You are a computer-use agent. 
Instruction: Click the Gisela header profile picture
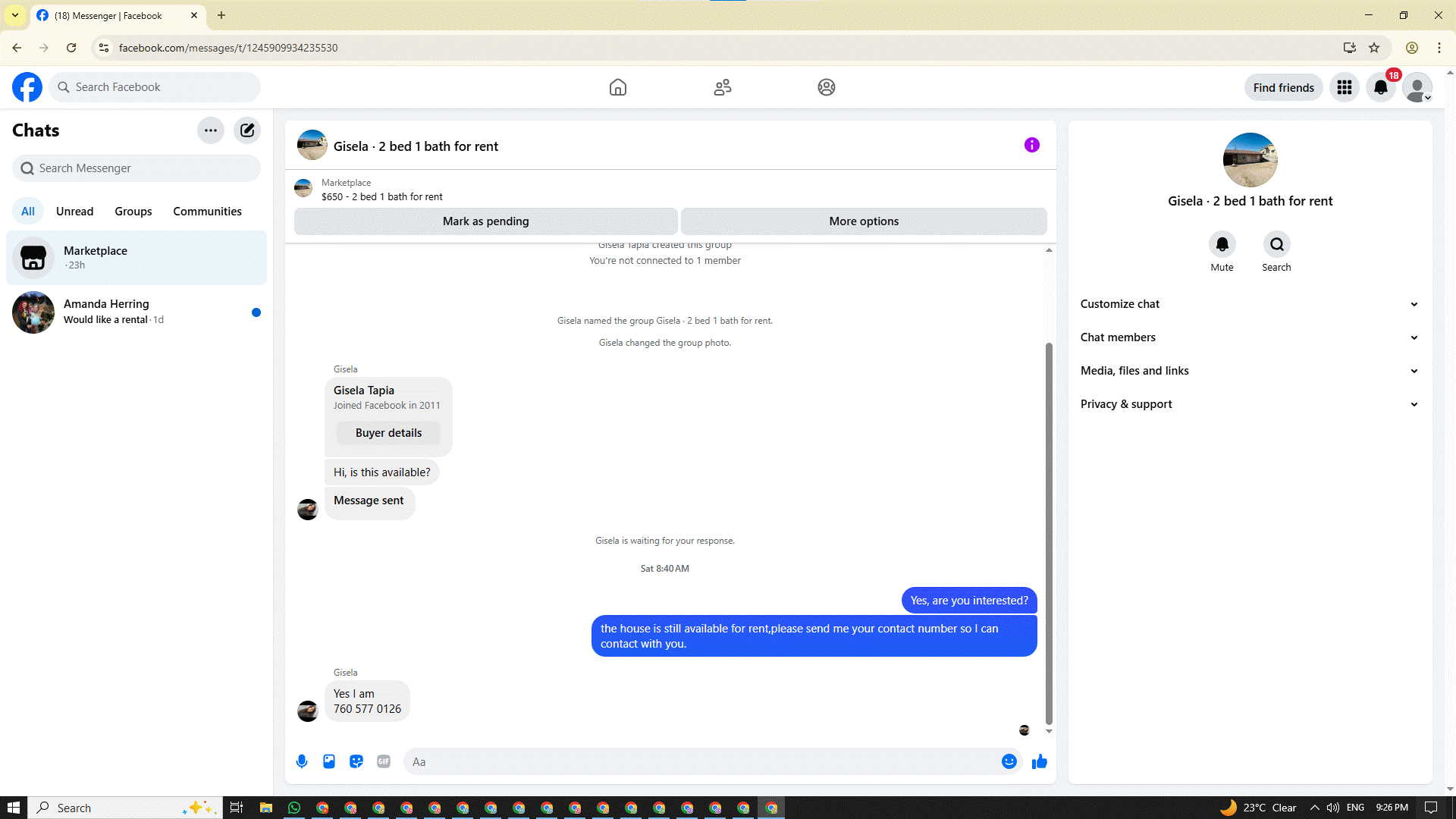pos(312,145)
